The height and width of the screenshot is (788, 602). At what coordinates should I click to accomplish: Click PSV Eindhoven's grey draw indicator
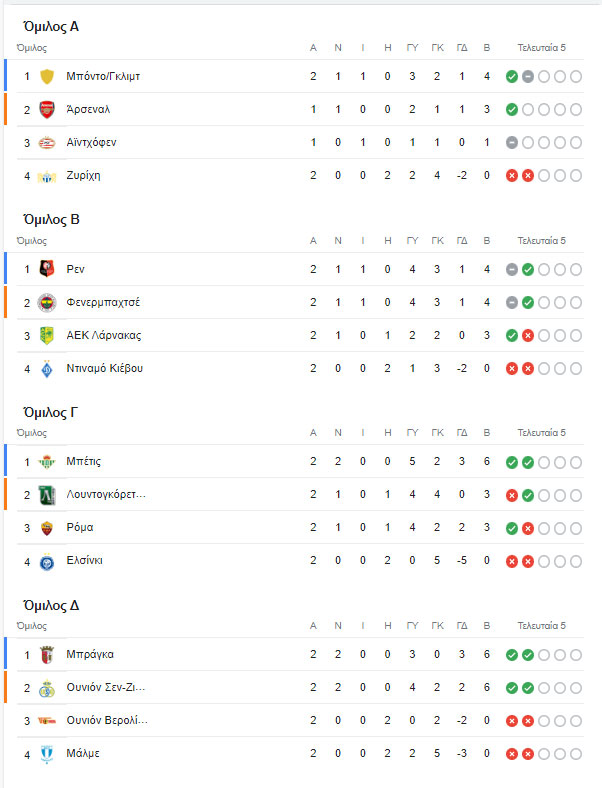click(x=512, y=142)
